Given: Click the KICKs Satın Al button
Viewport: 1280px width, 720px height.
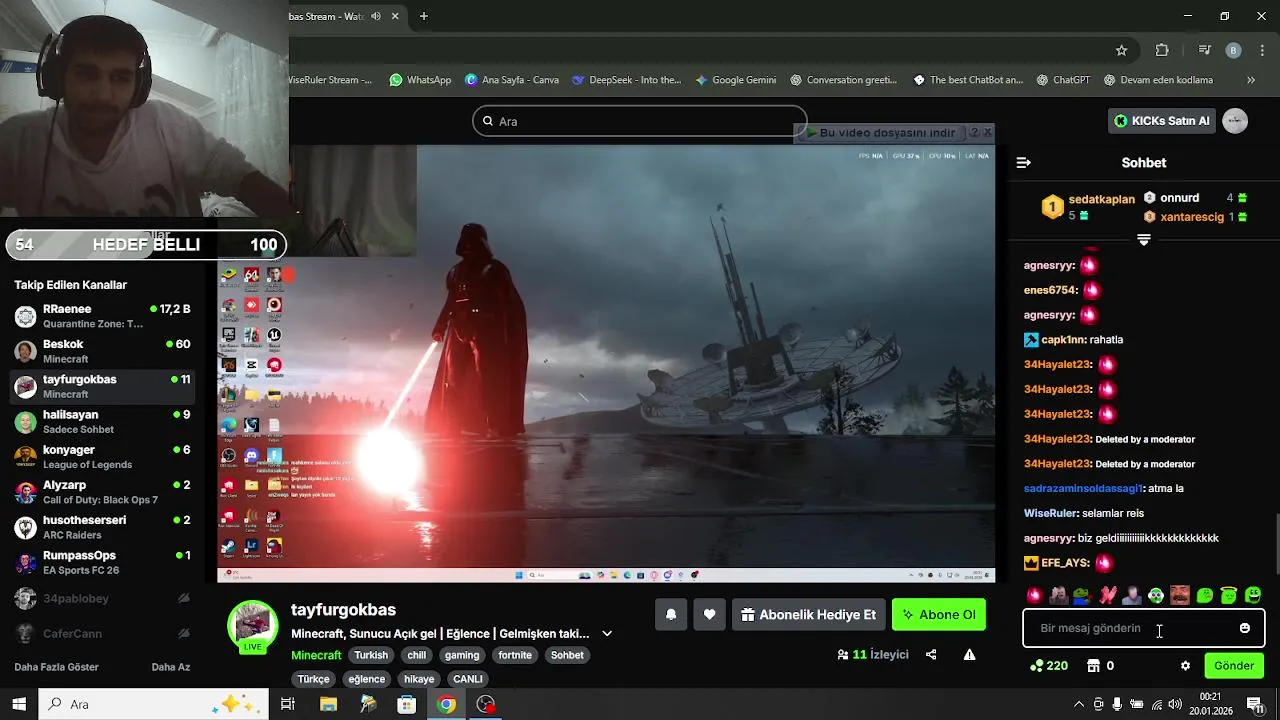Looking at the screenshot, I should 1162,121.
